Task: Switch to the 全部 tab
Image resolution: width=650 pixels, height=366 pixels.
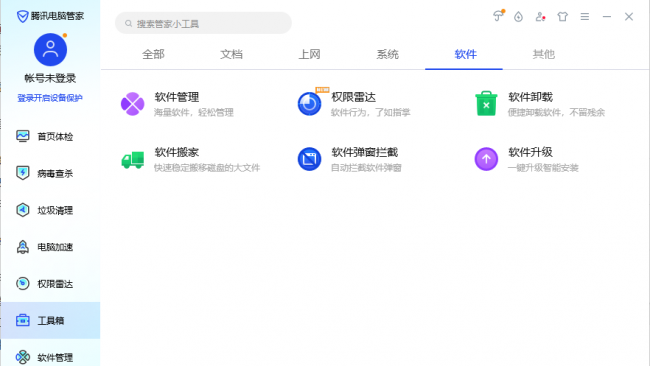Action: click(153, 54)
